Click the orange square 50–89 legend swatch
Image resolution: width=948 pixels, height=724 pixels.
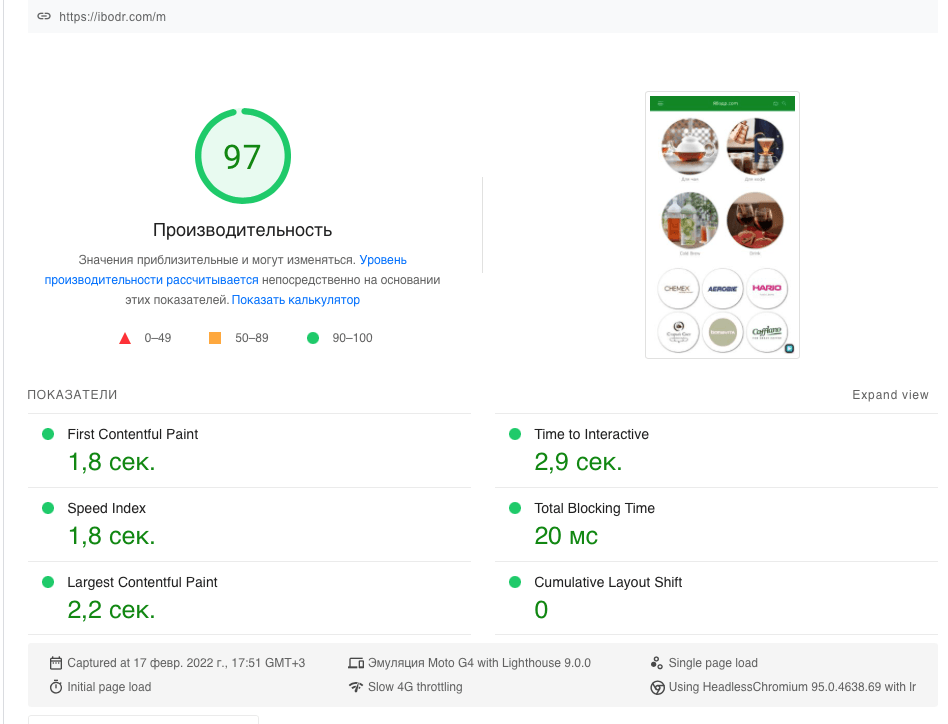click(215, 338)
